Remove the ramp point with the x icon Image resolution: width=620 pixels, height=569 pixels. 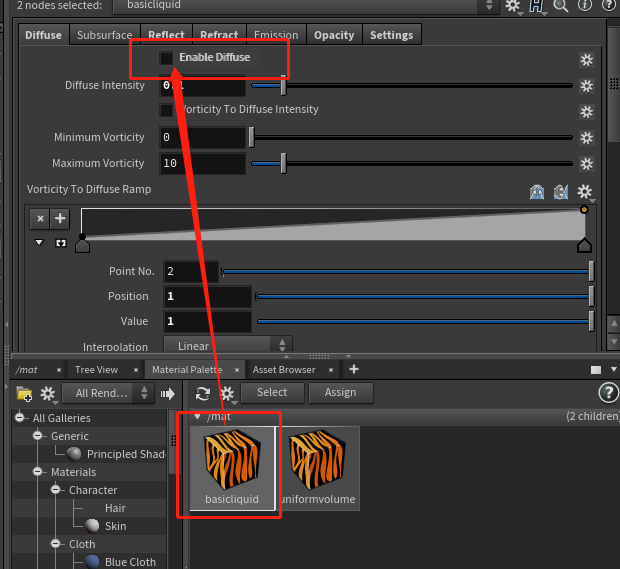(x=40, y=219)
